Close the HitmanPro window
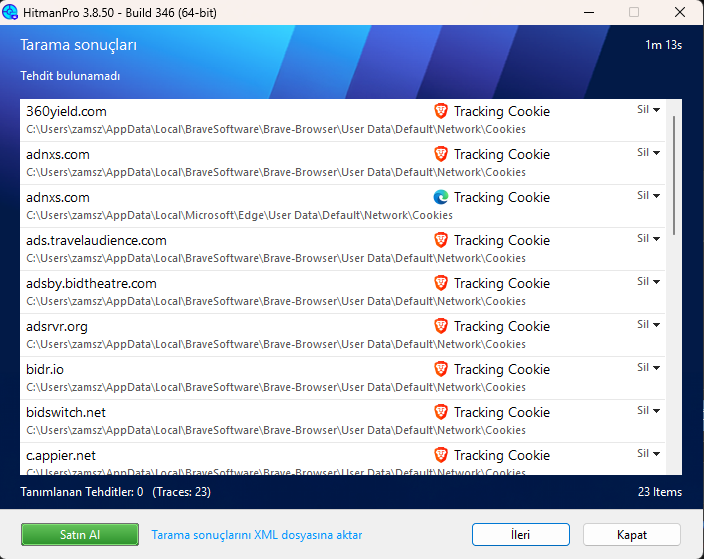 (x=680, y=12)
